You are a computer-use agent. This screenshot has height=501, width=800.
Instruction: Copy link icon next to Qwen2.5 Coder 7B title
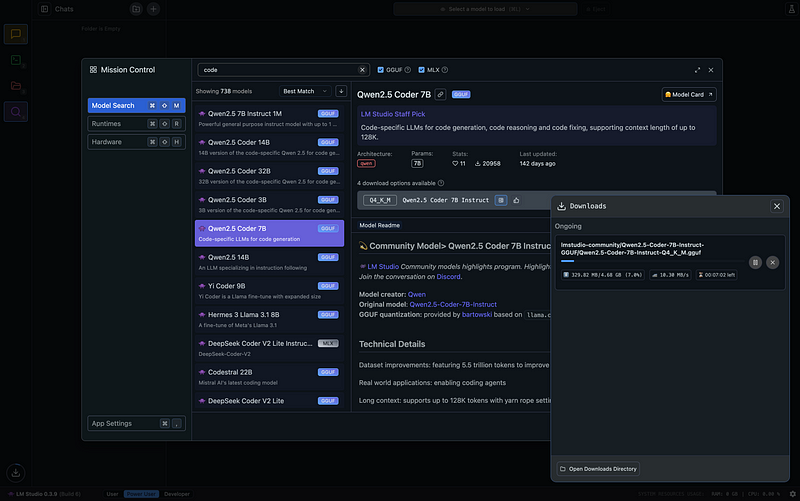(440, 94)
